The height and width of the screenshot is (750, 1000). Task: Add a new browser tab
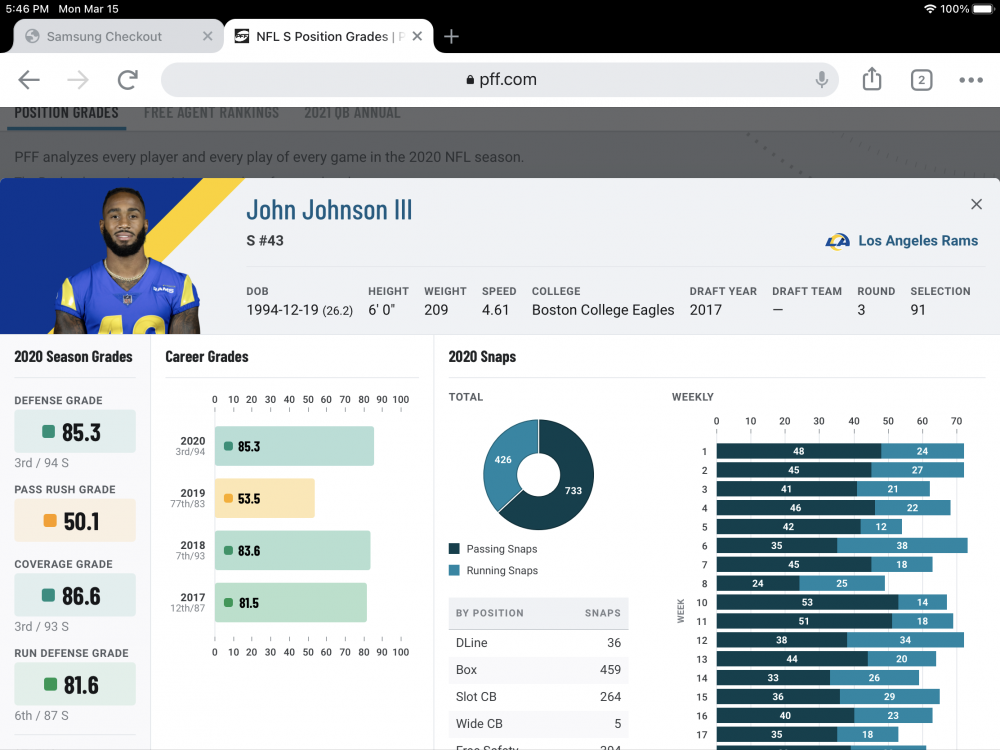pyautogui.click(x=451, y=36)
